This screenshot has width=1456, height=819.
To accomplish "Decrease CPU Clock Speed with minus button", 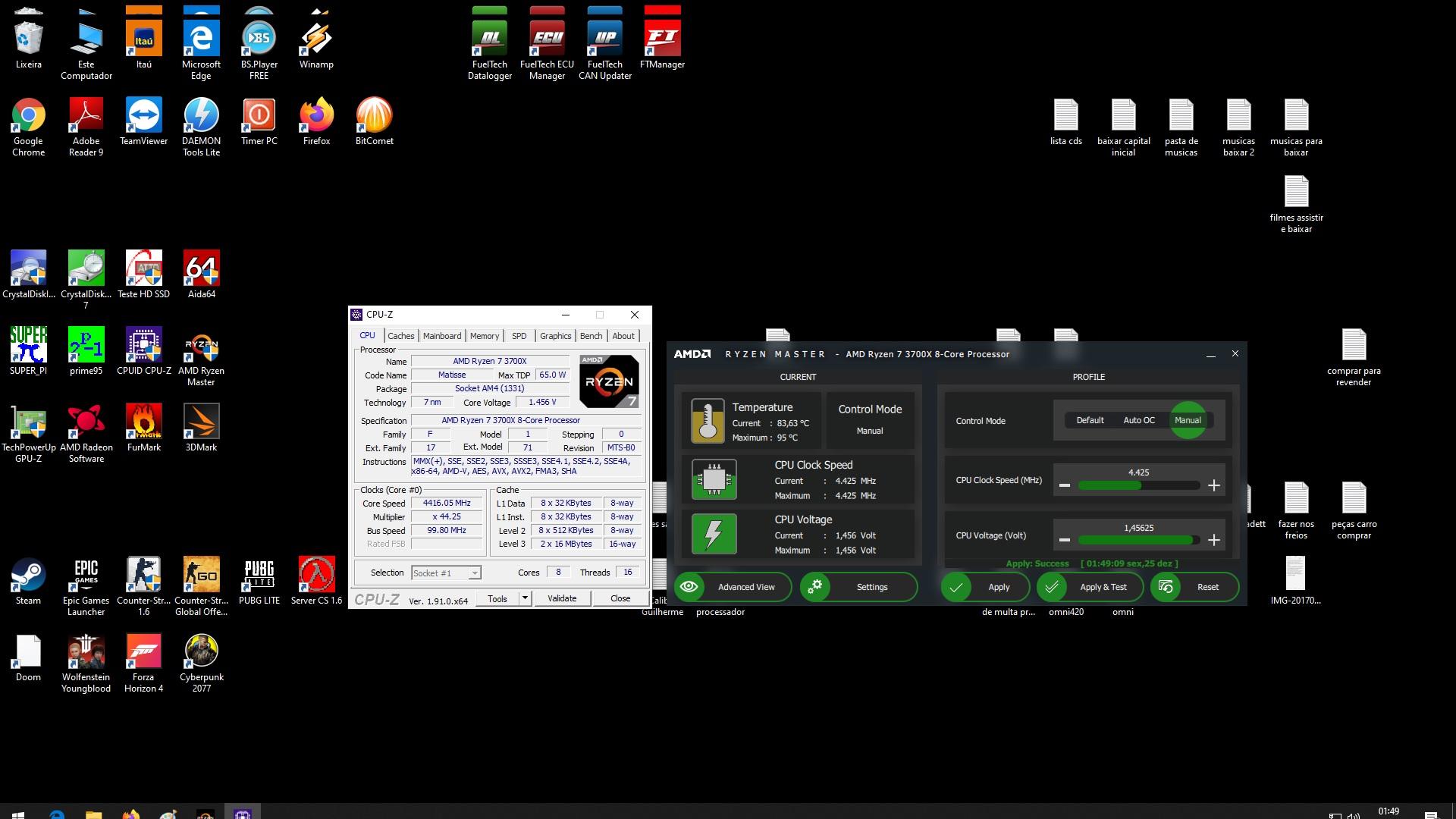I will [1065, 485].
